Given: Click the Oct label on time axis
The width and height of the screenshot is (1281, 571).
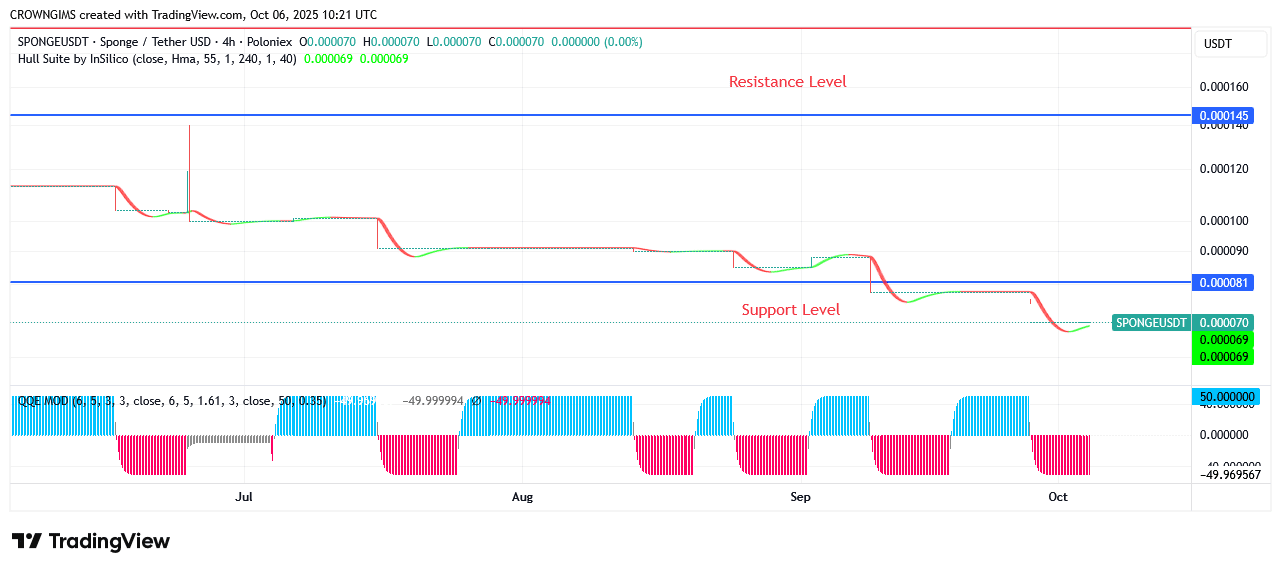Looking at the screenshot, I should (1058, 497).
